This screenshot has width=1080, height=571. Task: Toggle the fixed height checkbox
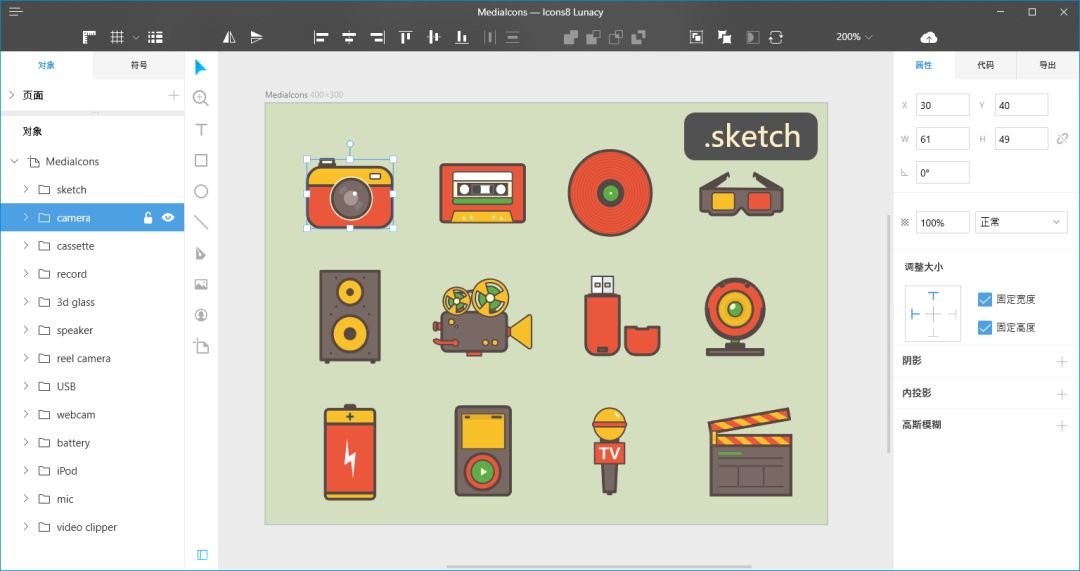click(x=985, y=327)
